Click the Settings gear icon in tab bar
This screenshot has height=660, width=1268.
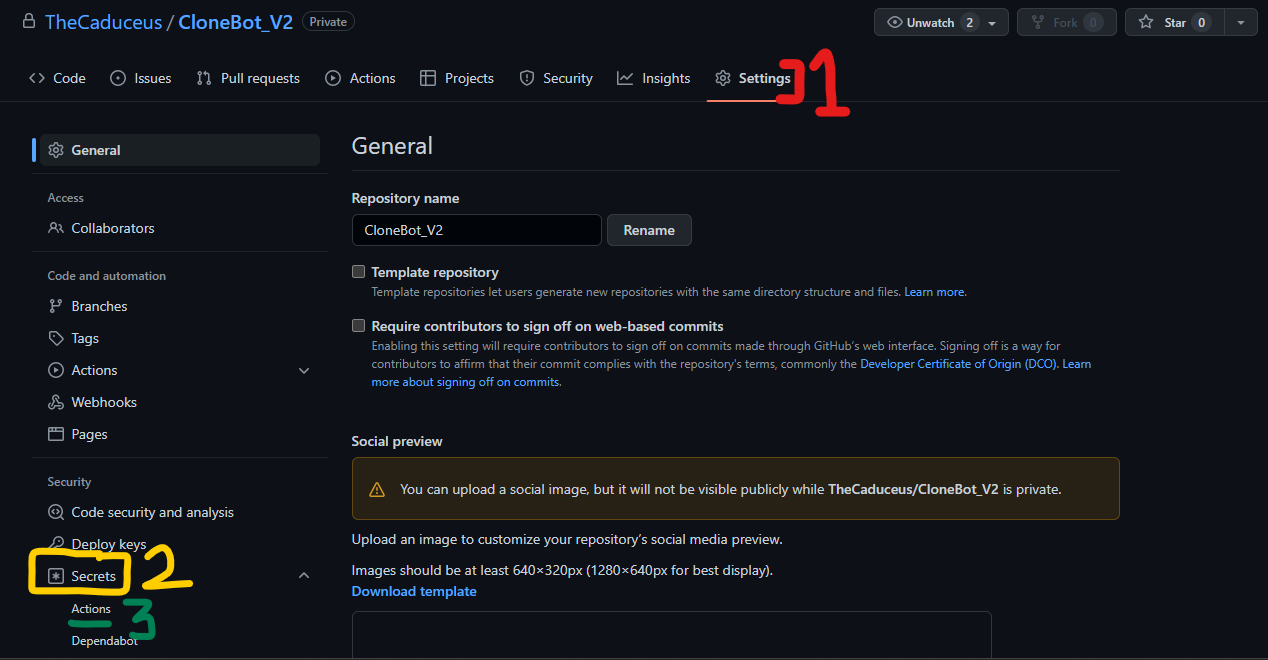point(722,78)
